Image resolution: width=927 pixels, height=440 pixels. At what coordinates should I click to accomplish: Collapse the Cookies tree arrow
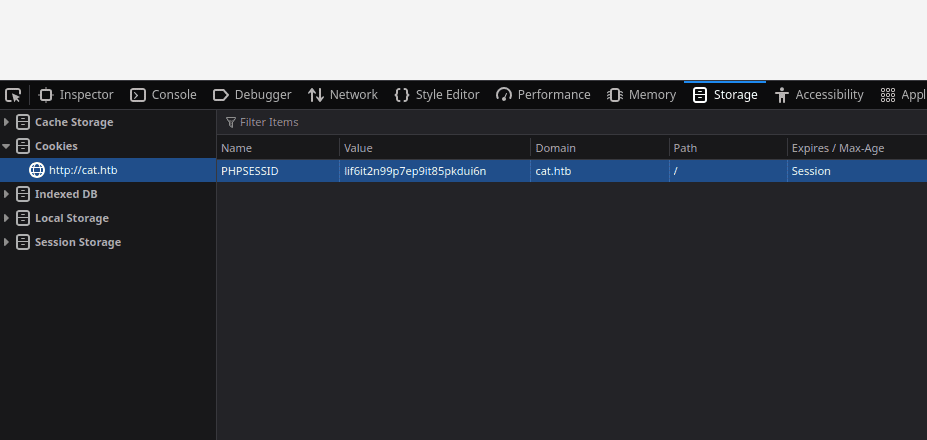pyautogui.click(x=7, y=146)
